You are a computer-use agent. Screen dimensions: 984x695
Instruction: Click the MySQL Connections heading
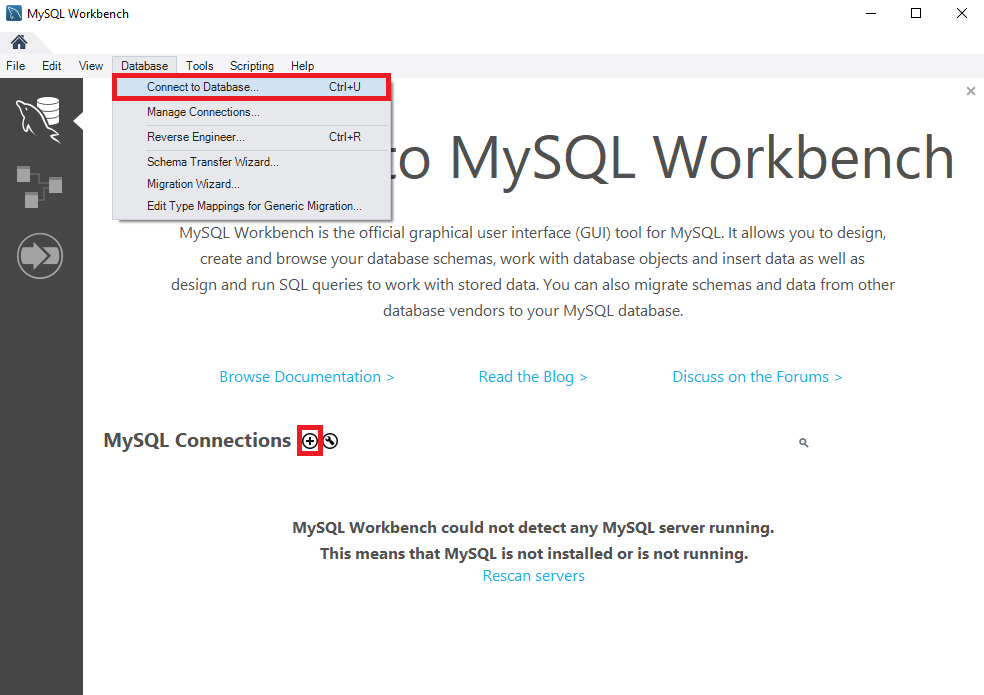[x=197, y=441]
